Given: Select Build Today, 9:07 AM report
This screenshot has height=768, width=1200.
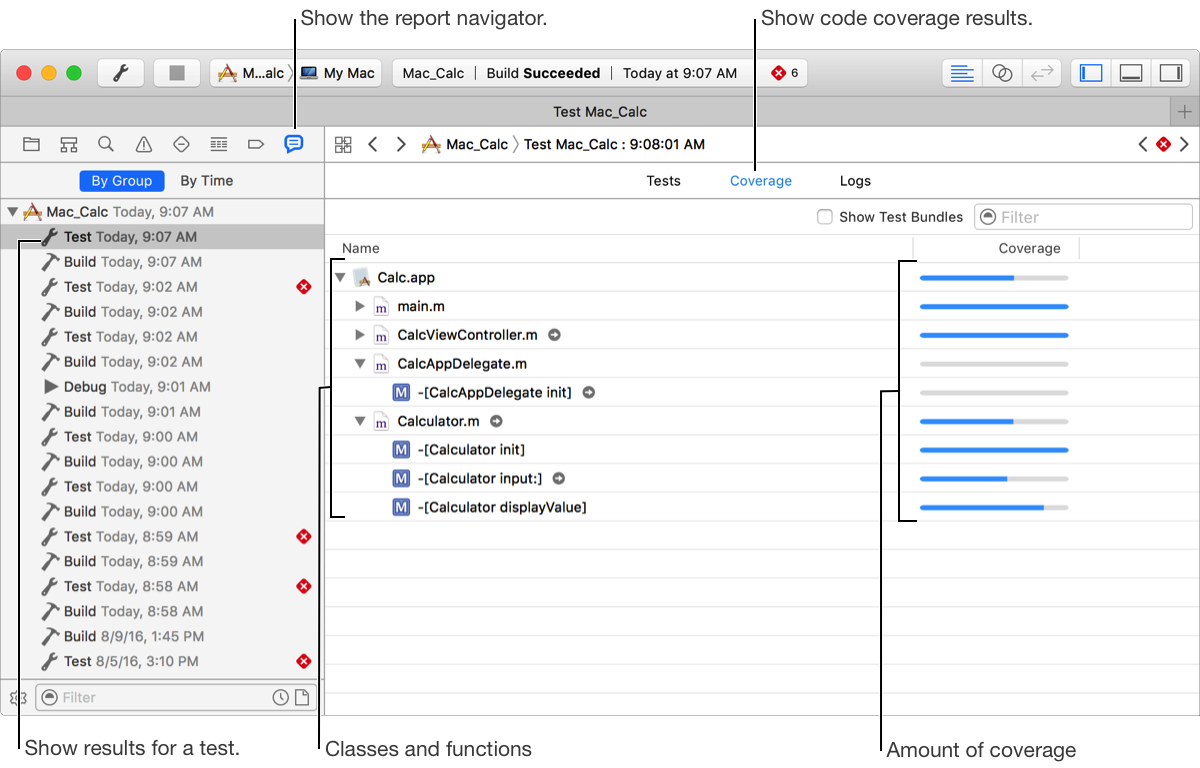Looking at the screenshot, I should pos(162,262).
